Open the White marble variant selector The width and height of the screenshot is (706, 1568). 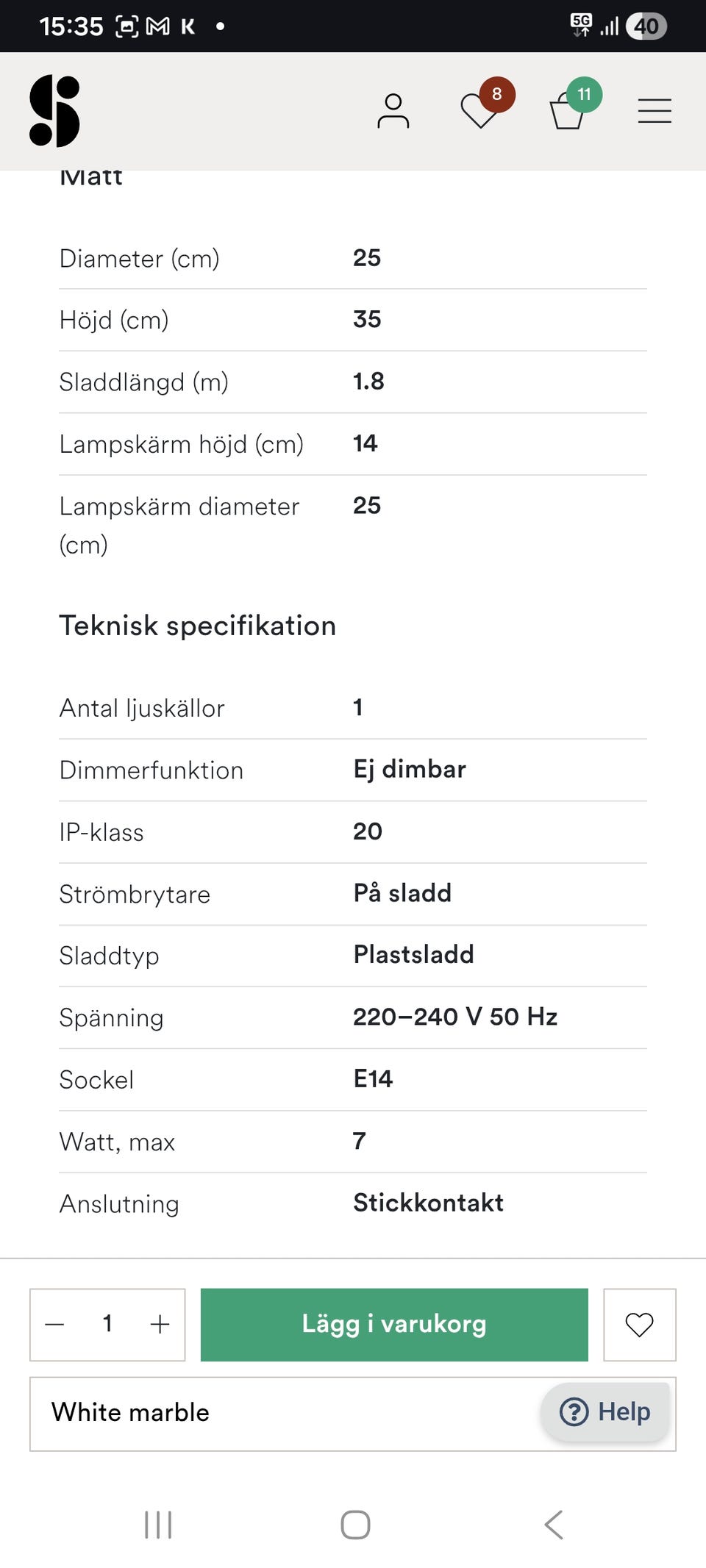279,1414
